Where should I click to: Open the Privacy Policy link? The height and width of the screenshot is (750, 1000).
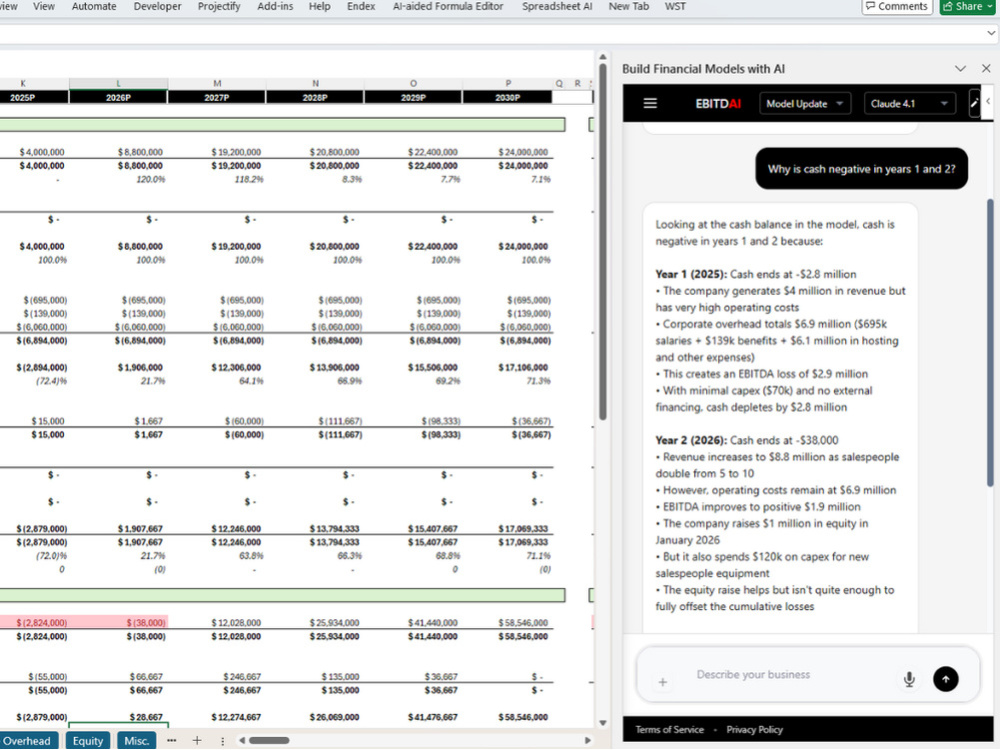(754, 730)
